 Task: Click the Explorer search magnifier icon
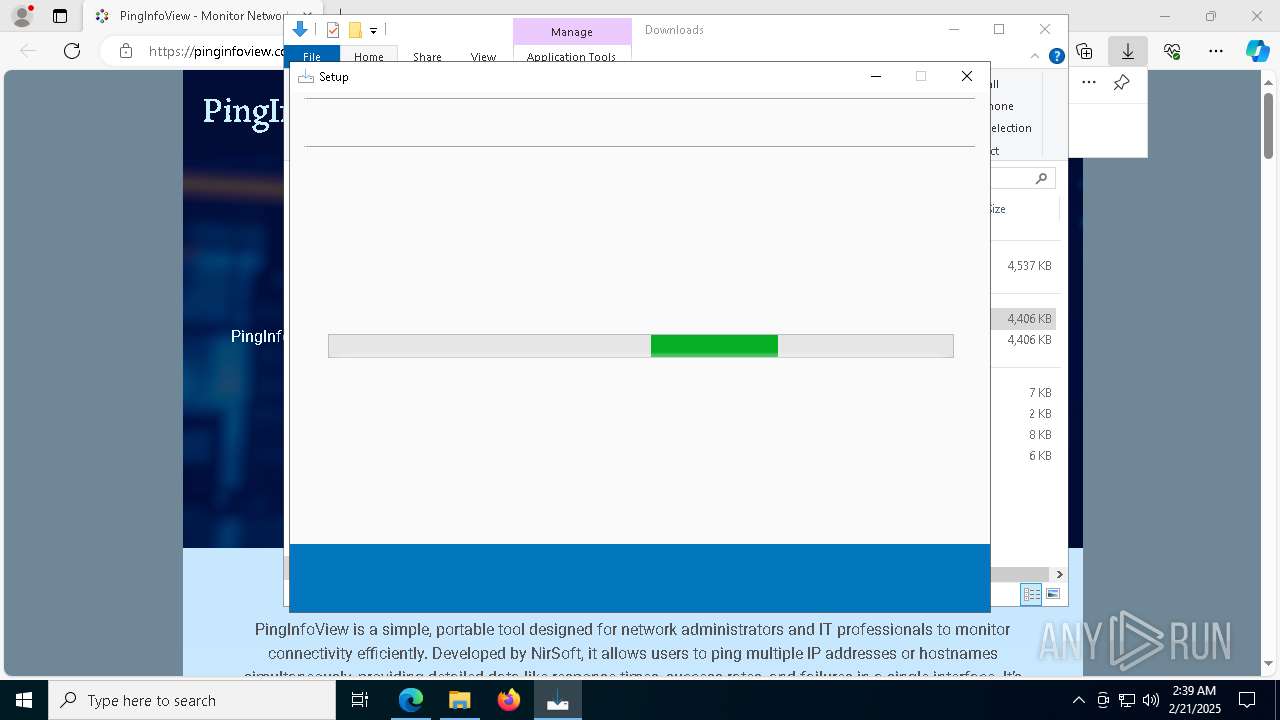pyautogui.click(x=1041, y=178)
